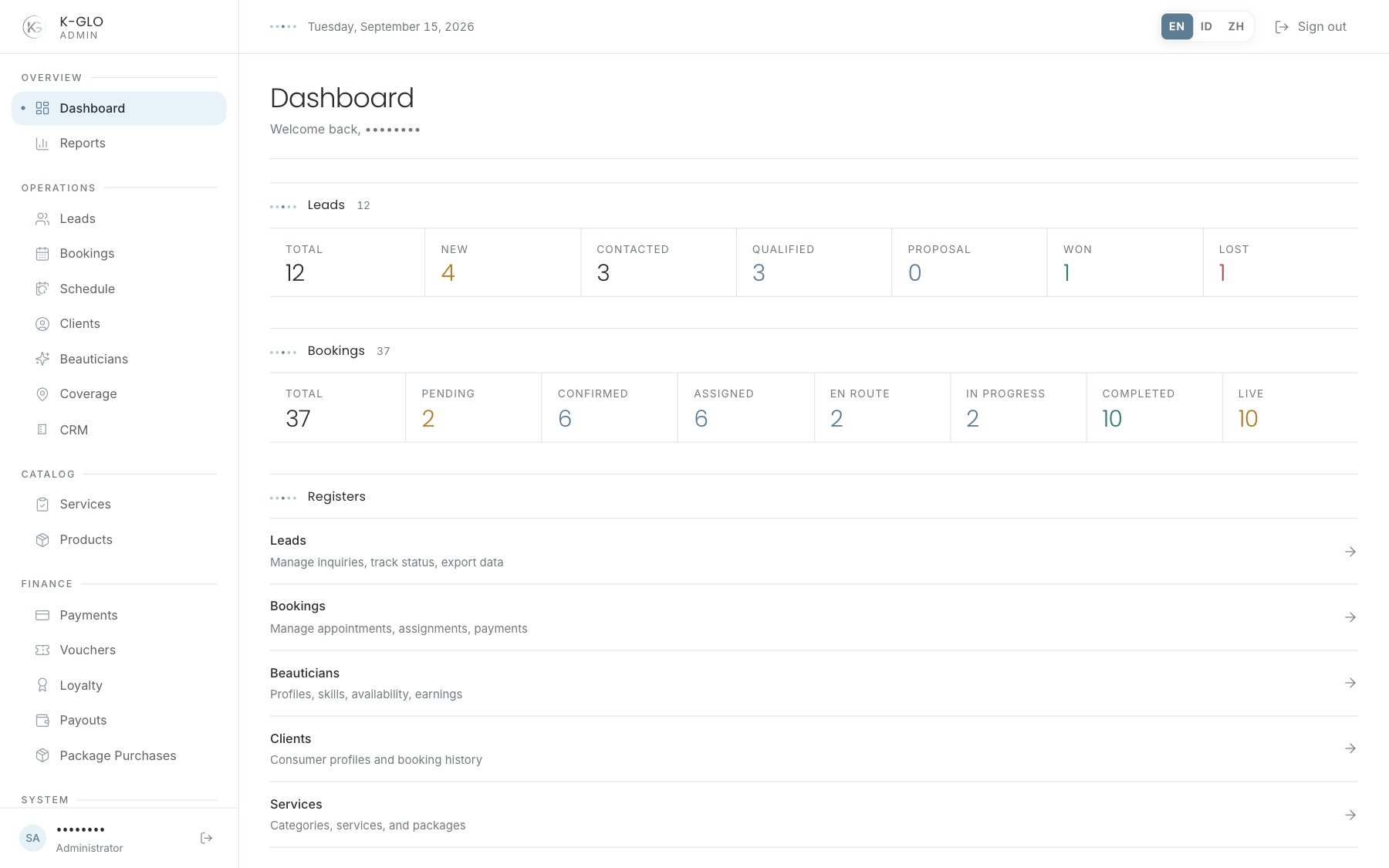Click the Loyalty ribbon icon
The image size is (1389, 868).
pyautogui.click(x=42, y=685)
